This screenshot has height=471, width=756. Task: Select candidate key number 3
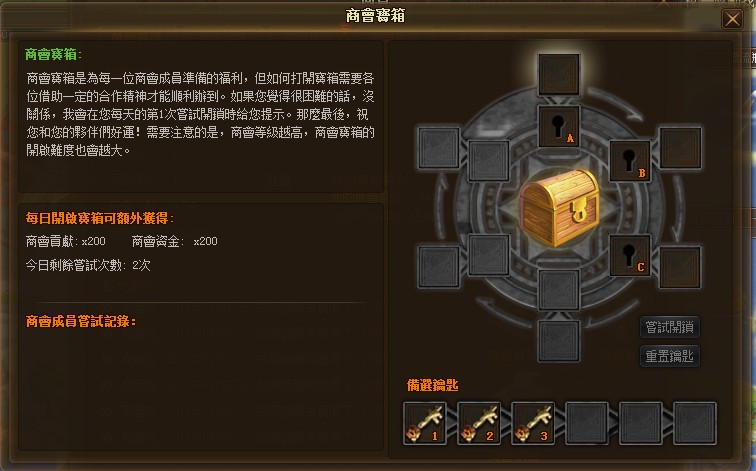(533, 424)
